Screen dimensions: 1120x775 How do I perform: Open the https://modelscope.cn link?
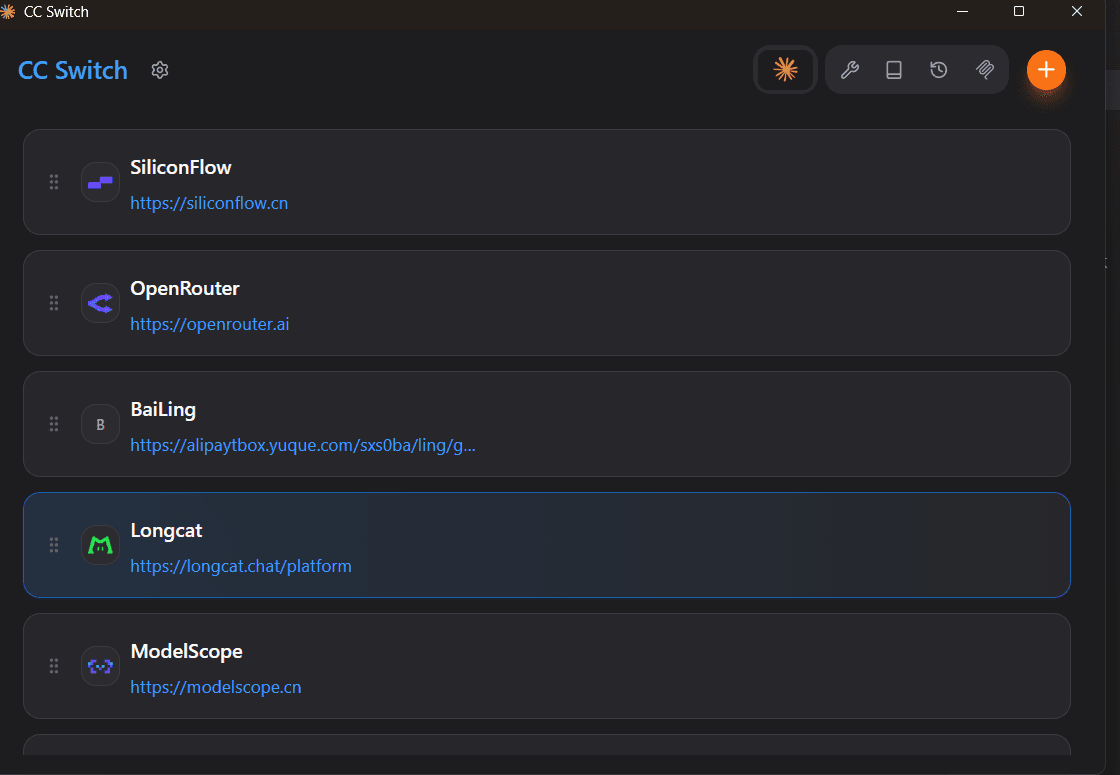click(x=216, y=687)
